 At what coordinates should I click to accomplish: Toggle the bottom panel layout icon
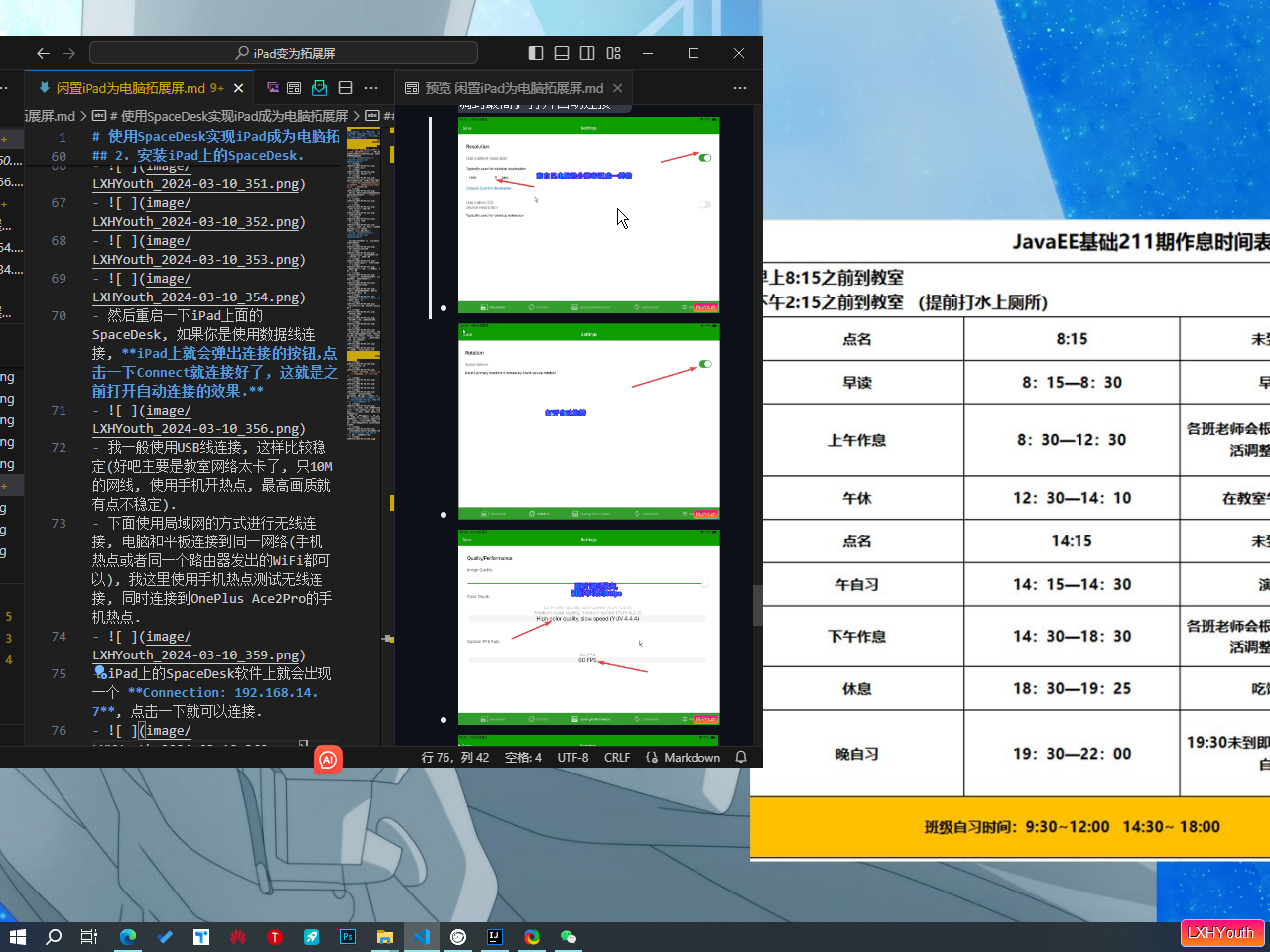pos(562,53)
